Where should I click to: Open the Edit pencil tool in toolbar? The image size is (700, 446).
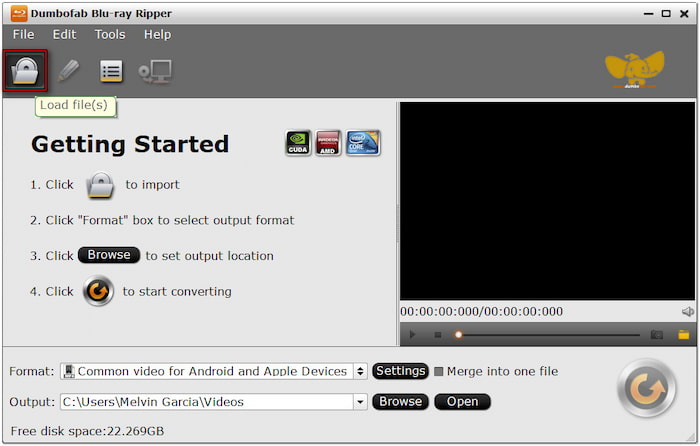click(x=68, y=71)
